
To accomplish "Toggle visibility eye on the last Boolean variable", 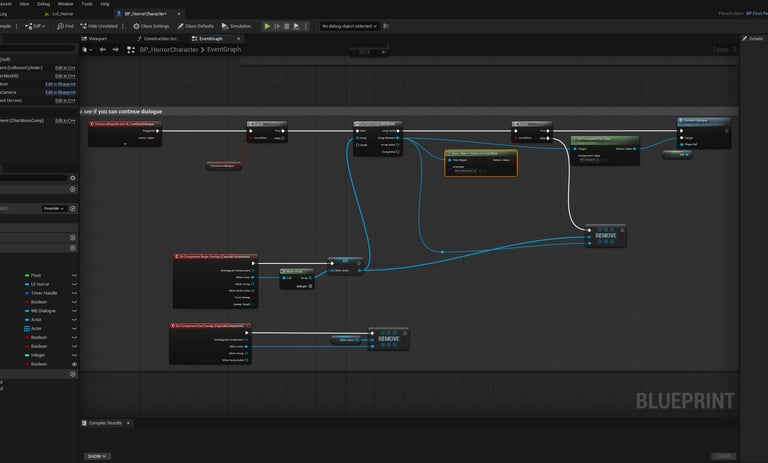I will click(73, 364).
